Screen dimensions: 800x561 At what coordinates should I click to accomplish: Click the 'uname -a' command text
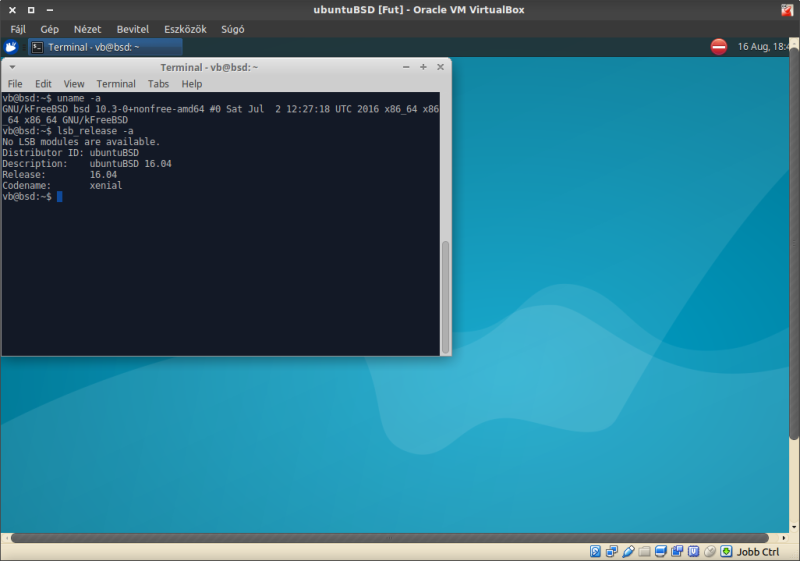coord(79,98)
